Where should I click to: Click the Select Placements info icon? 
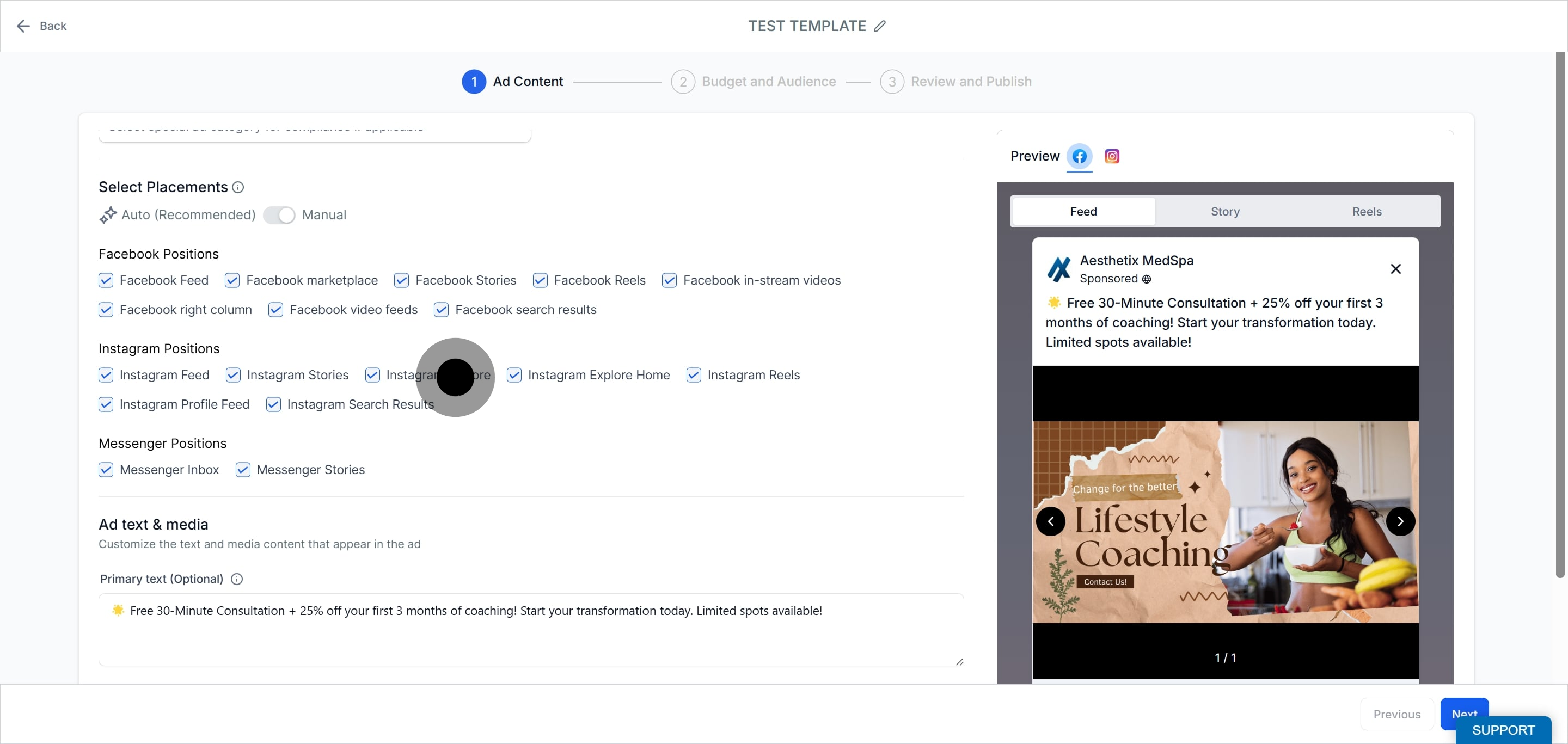tap(238, 187)
